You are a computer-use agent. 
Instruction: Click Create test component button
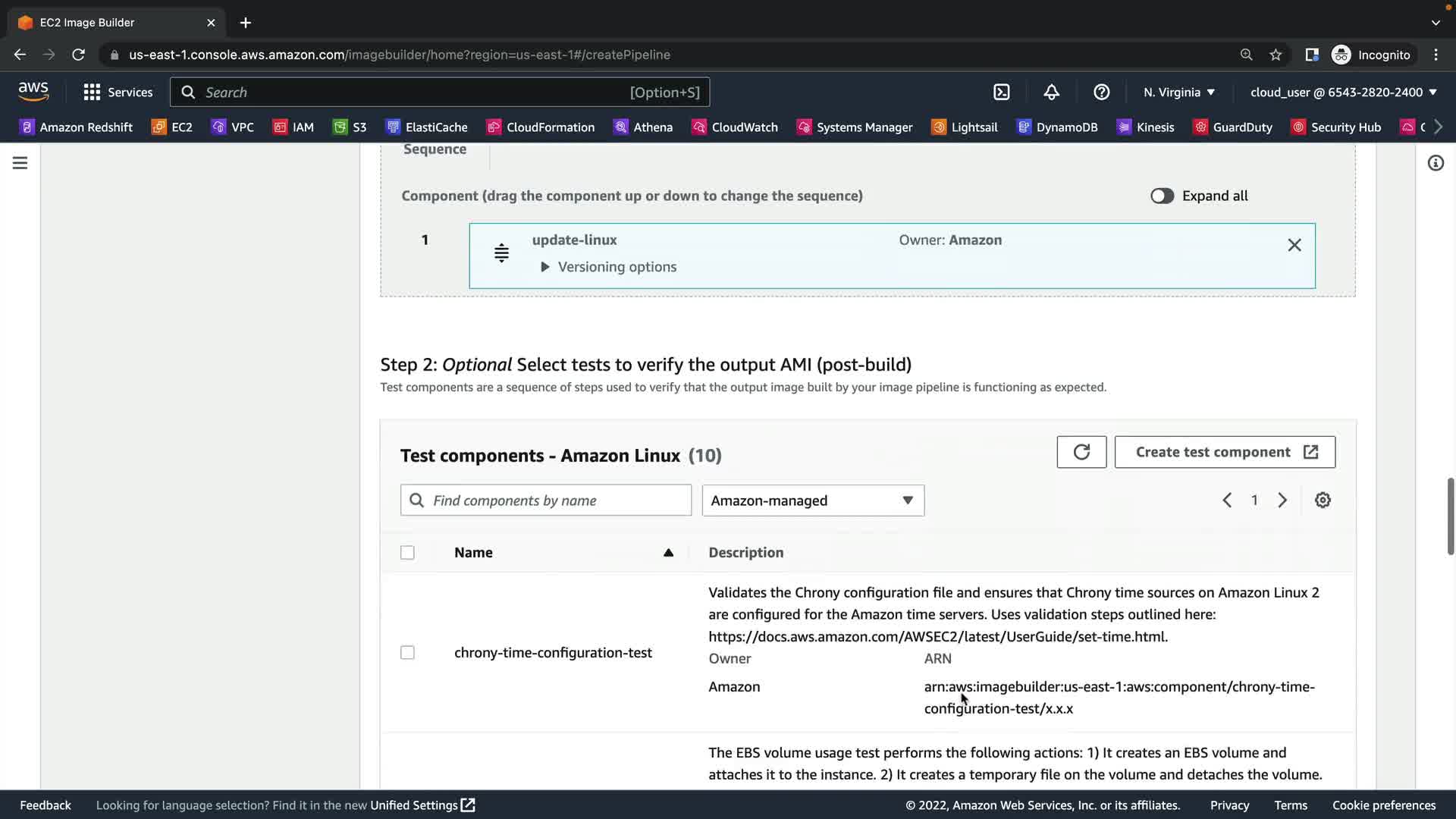[1225, 452]
